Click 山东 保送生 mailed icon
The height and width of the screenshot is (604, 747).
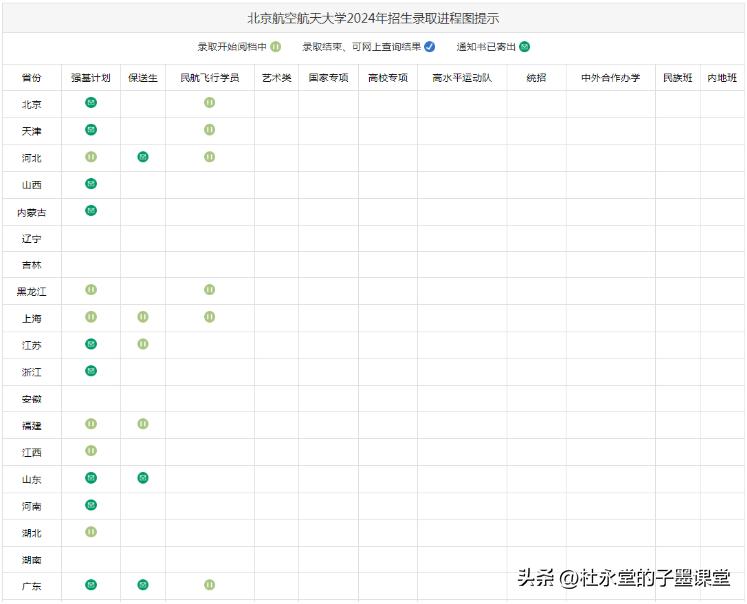click(143, 478)
